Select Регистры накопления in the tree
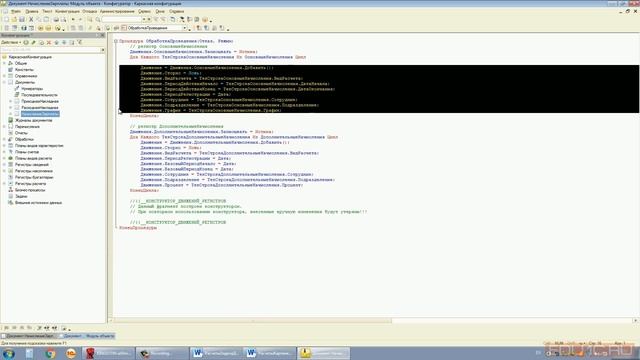 (34, 171)
